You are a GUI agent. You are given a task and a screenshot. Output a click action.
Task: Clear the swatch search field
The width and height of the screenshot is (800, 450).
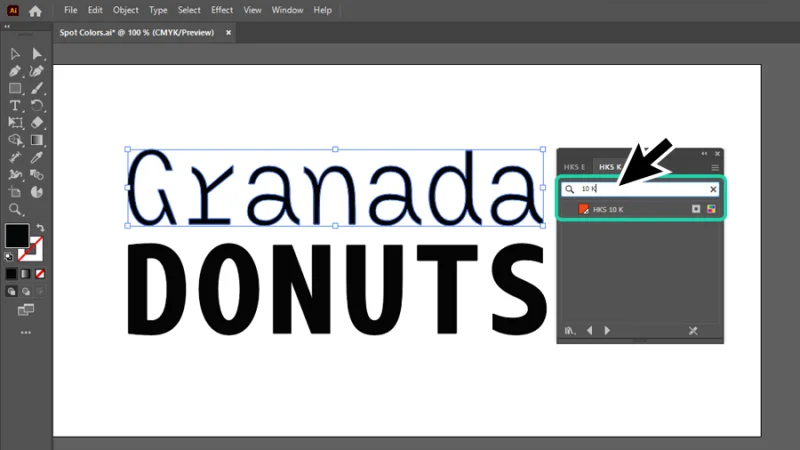pos(713,189)
